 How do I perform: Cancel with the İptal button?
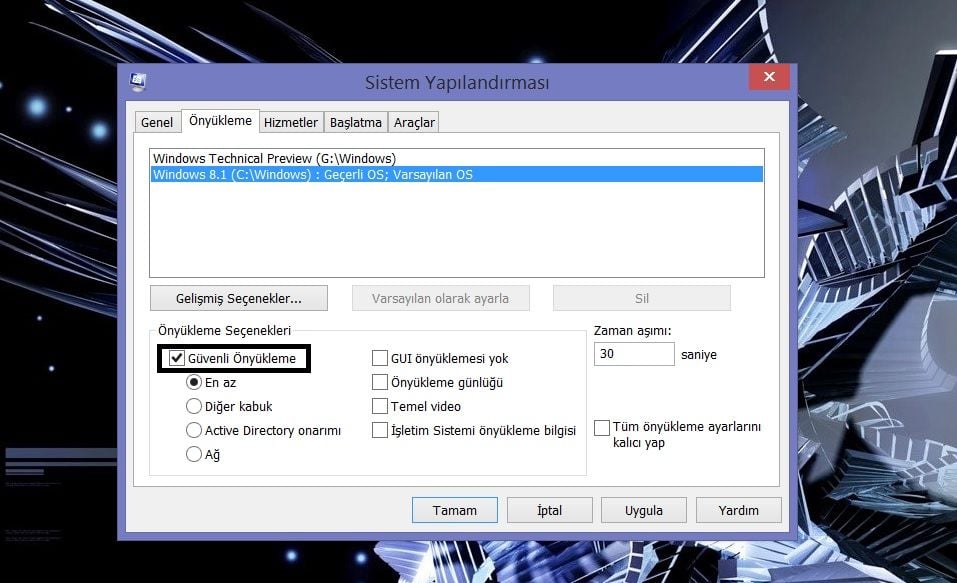(549, 510)
